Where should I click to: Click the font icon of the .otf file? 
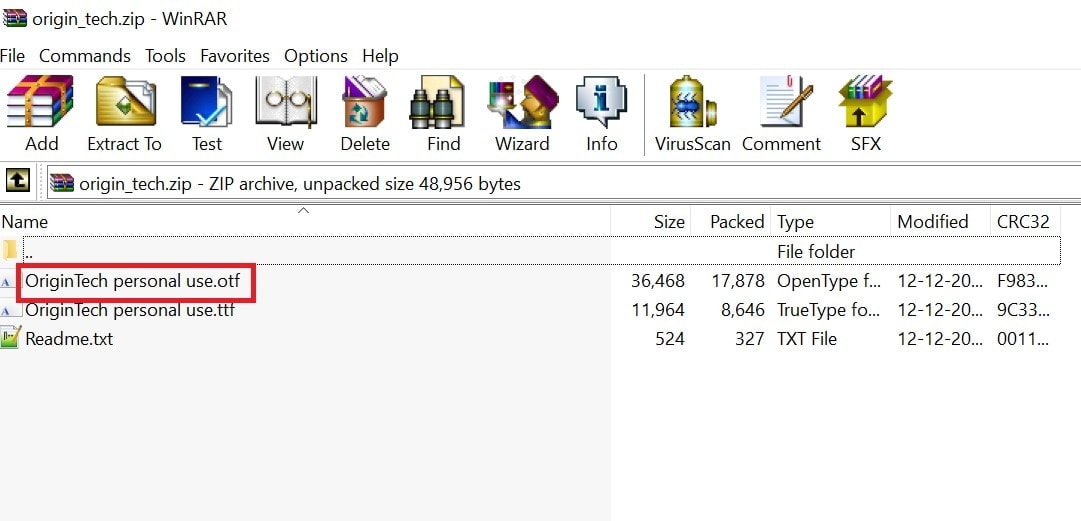[x=8, y=282]
